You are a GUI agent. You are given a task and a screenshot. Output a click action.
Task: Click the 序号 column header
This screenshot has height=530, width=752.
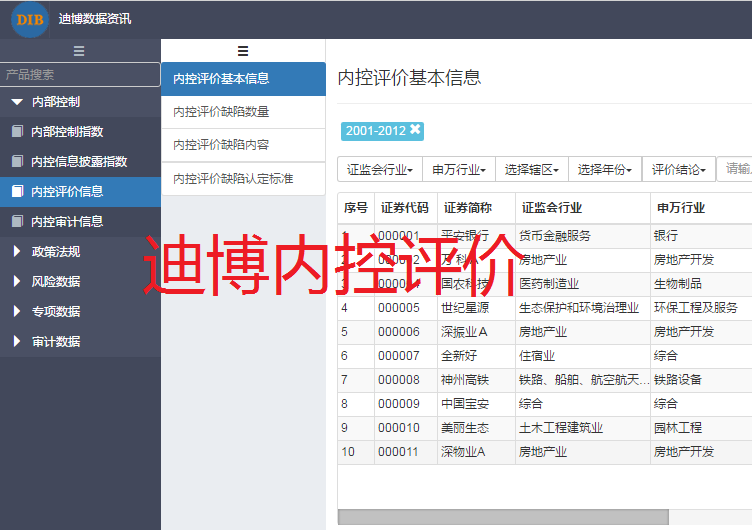coord(356,208)
